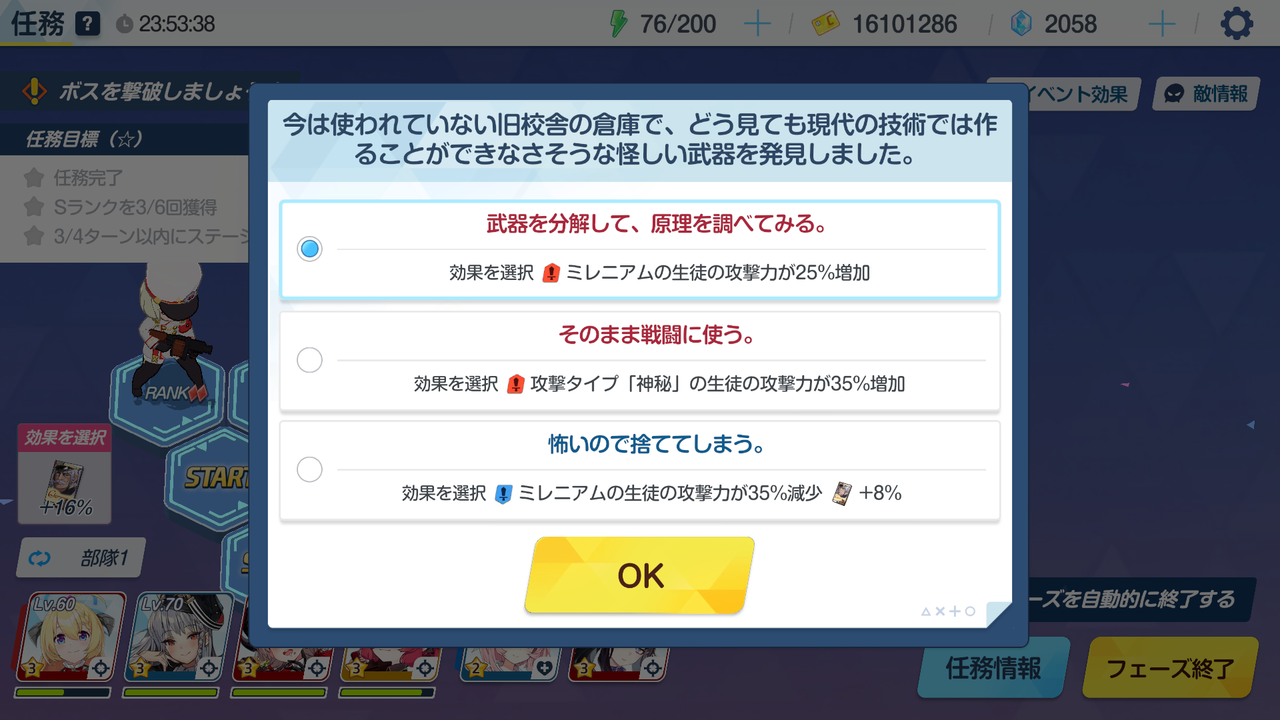Click the フェーズ終了 button
The image size is (1280, 720).
point(1169,667)
